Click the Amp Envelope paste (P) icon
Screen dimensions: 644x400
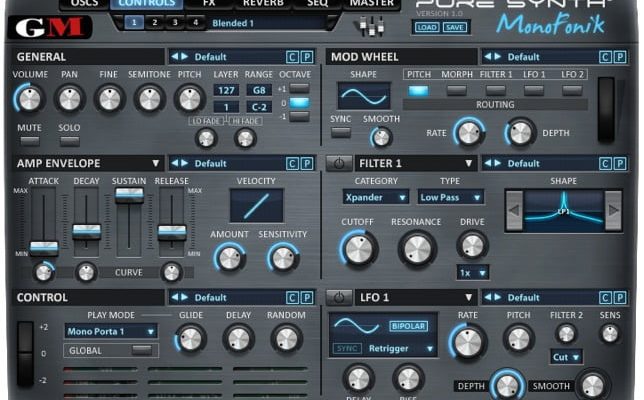[307, 163]
